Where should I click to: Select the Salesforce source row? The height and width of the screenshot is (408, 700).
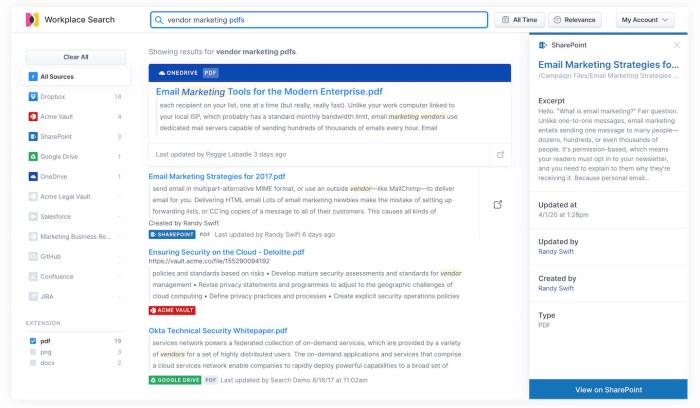[x=76, y=216]
